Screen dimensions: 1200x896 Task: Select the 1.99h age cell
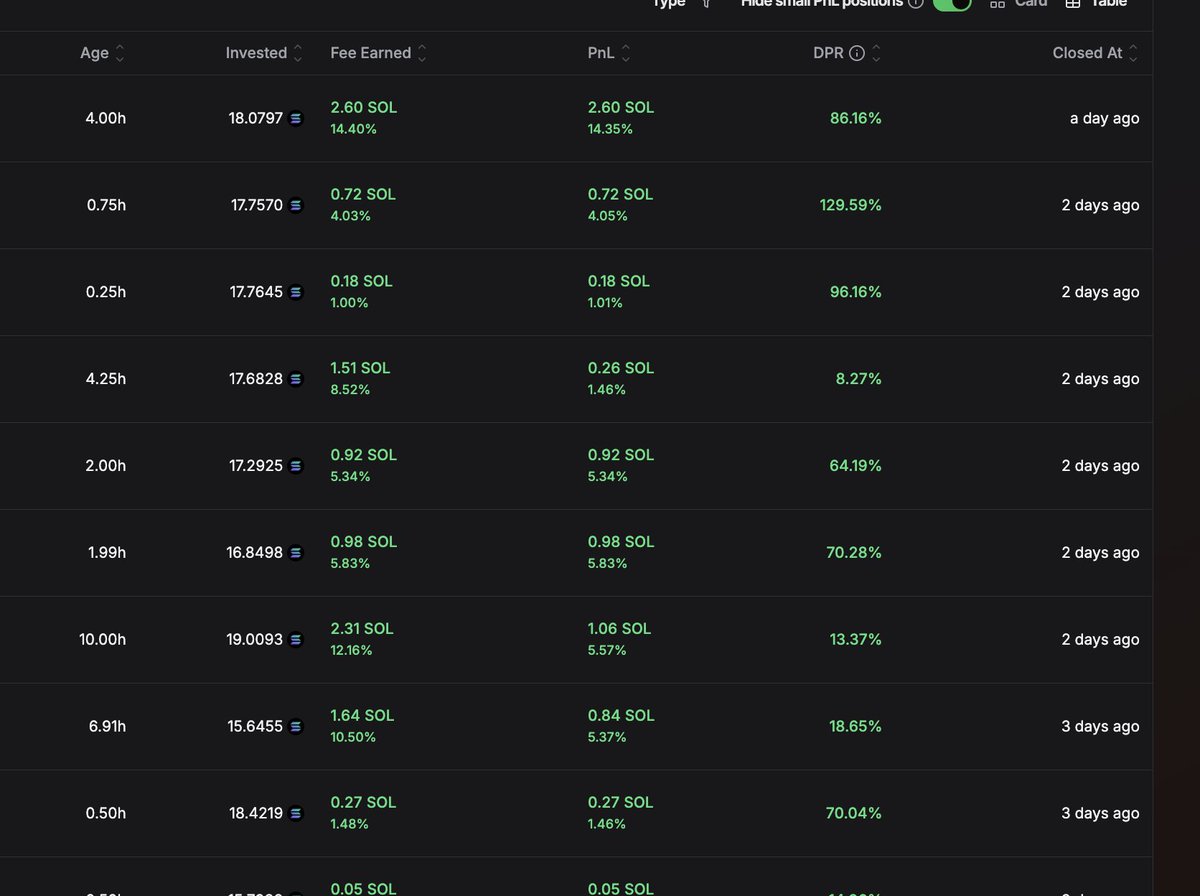[107, 554]
